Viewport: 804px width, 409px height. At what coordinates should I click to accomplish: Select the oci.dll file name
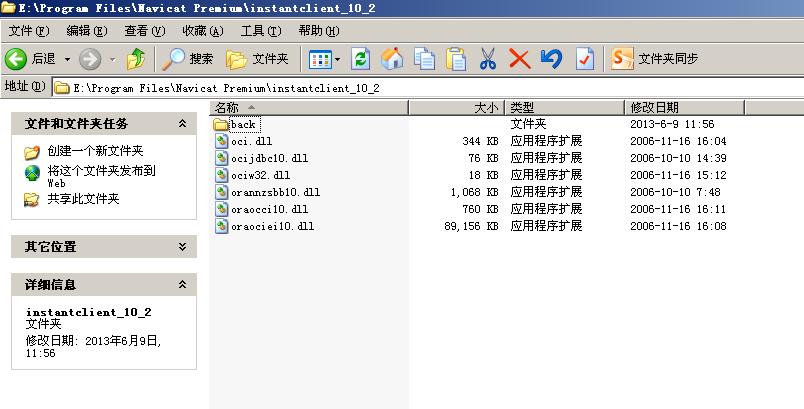252,141
